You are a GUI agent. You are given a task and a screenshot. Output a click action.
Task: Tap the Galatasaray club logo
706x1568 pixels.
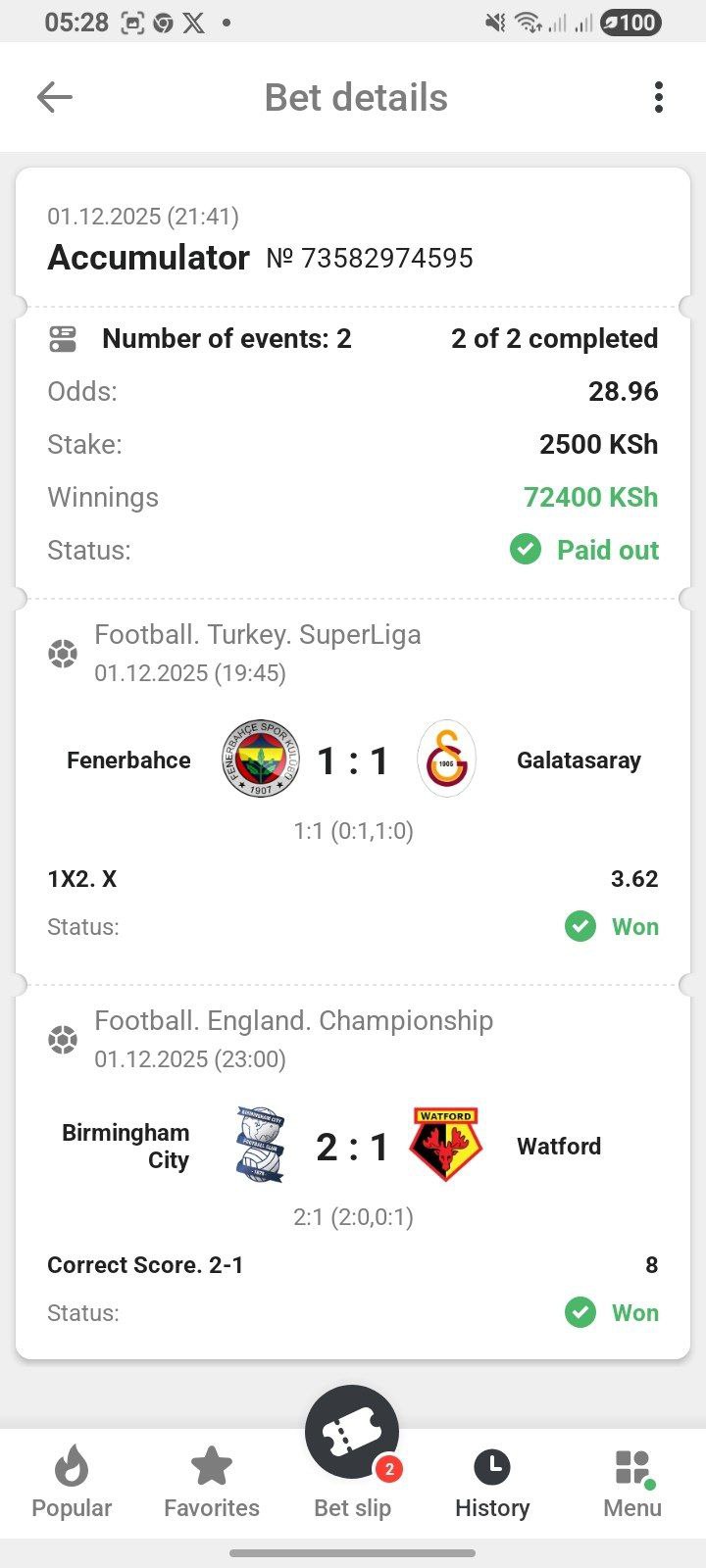pyautogui.click(x=446, y=759)
